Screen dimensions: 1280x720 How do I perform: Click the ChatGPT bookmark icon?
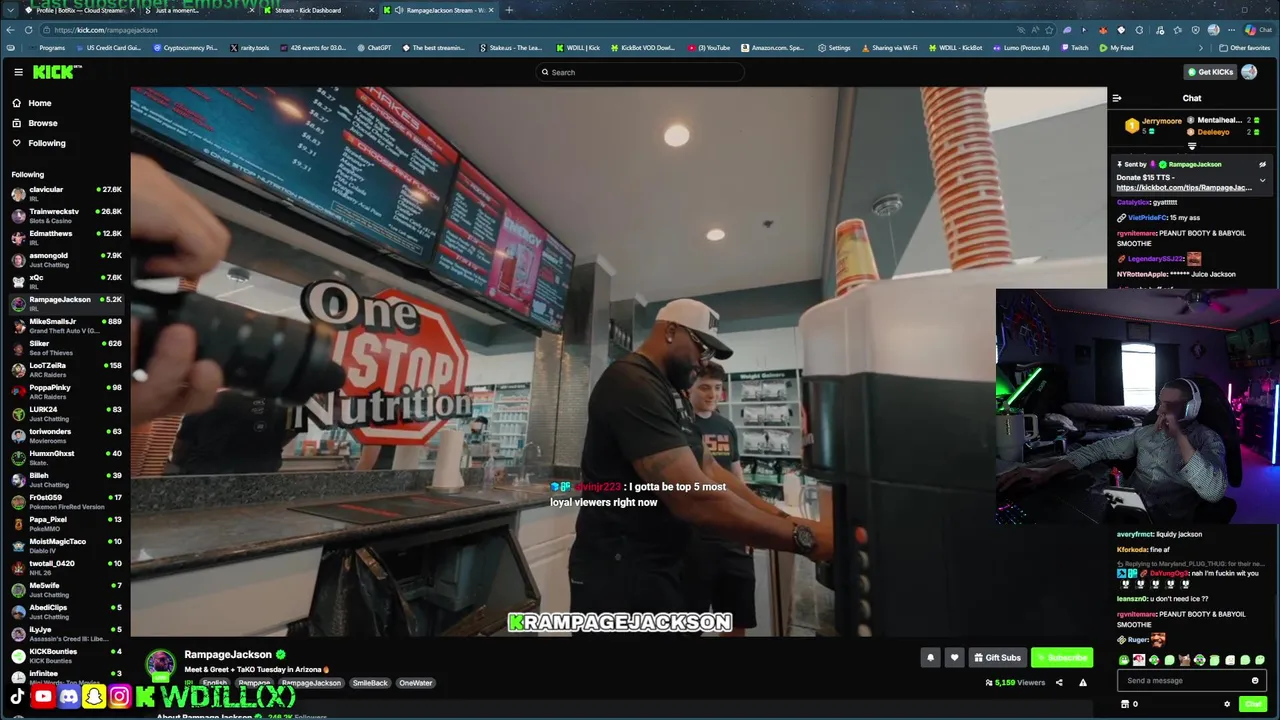coord(360,48)
